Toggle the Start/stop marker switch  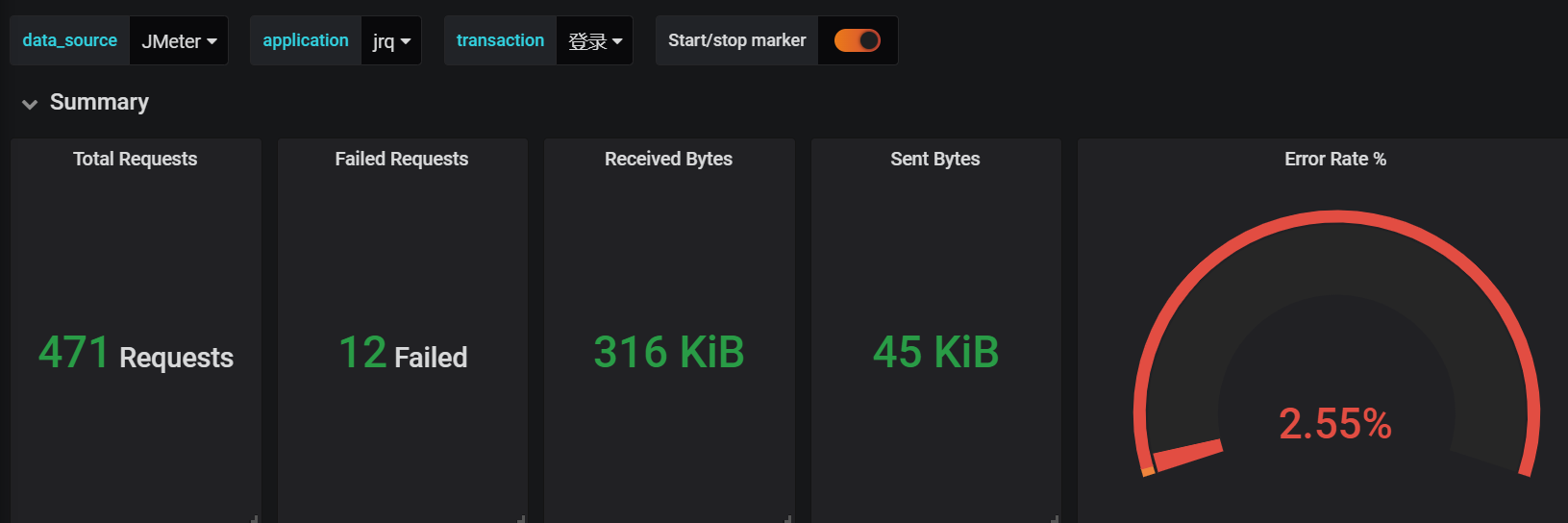[x=857, y=40]
